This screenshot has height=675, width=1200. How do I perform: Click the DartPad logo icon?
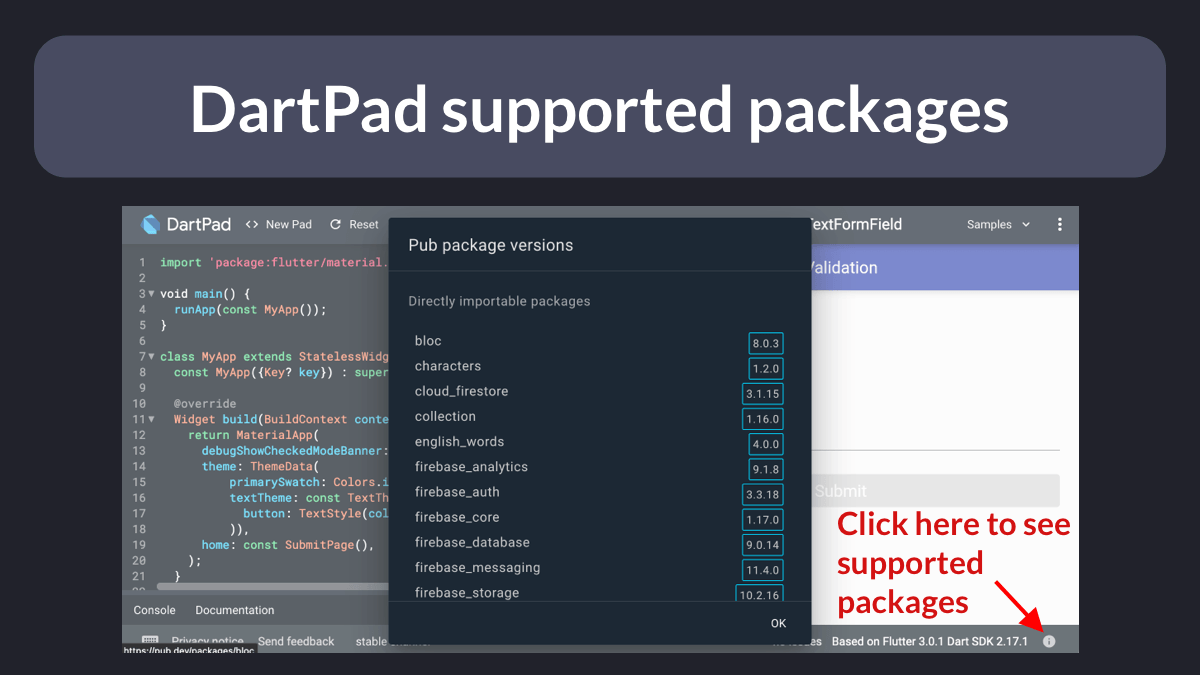pos(151,224)
